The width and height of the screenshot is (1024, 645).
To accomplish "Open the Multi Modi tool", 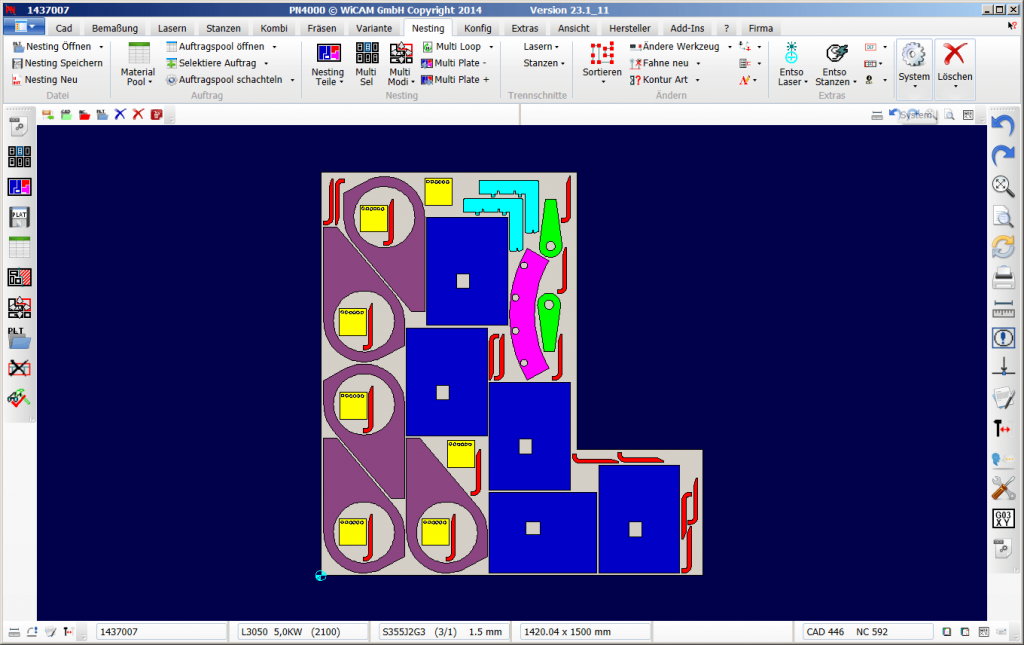I will point(399,65).
